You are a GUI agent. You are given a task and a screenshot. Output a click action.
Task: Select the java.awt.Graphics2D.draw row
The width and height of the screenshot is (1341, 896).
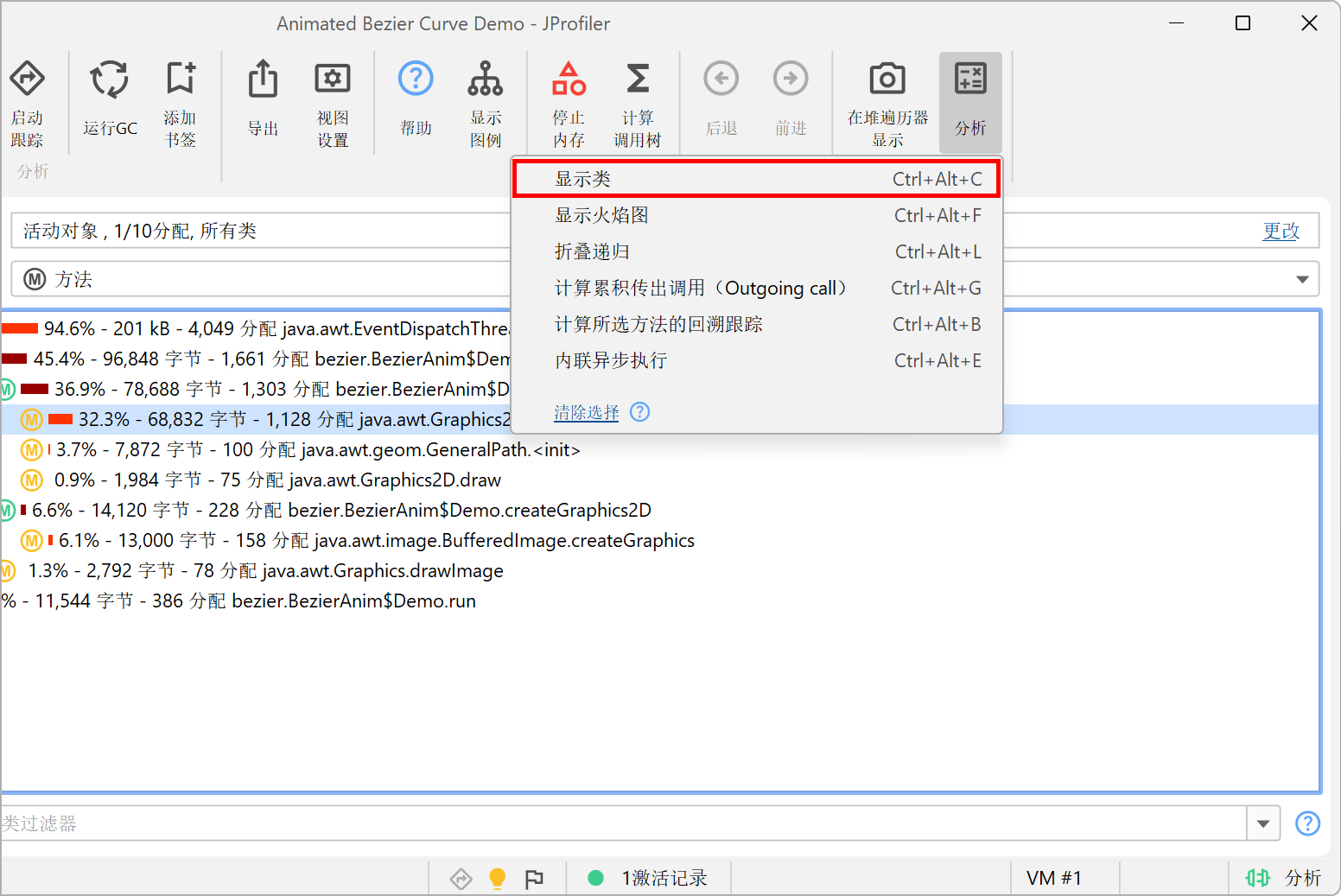click(x=660, y=480)
